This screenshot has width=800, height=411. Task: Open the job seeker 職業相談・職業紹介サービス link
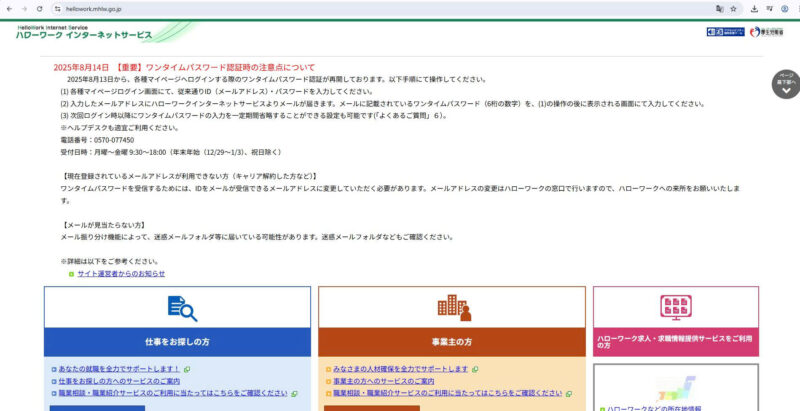pyautogui.click(x=173, y=393)
